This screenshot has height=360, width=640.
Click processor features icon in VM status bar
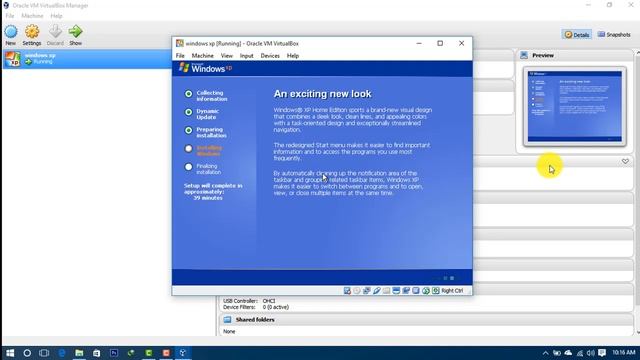(x=416, y=291)
